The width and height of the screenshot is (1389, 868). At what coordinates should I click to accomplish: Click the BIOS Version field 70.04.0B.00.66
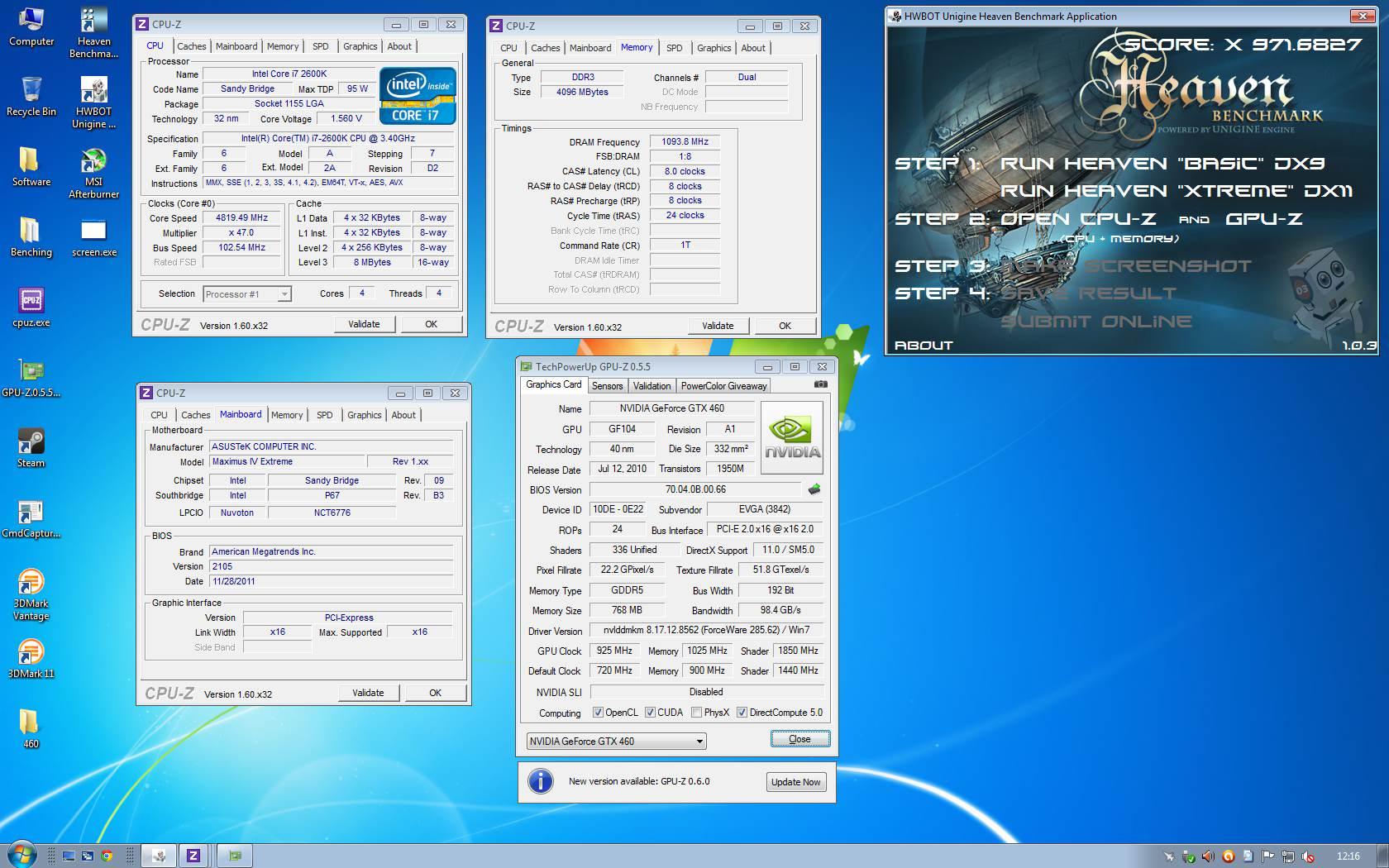pos(695,489)
